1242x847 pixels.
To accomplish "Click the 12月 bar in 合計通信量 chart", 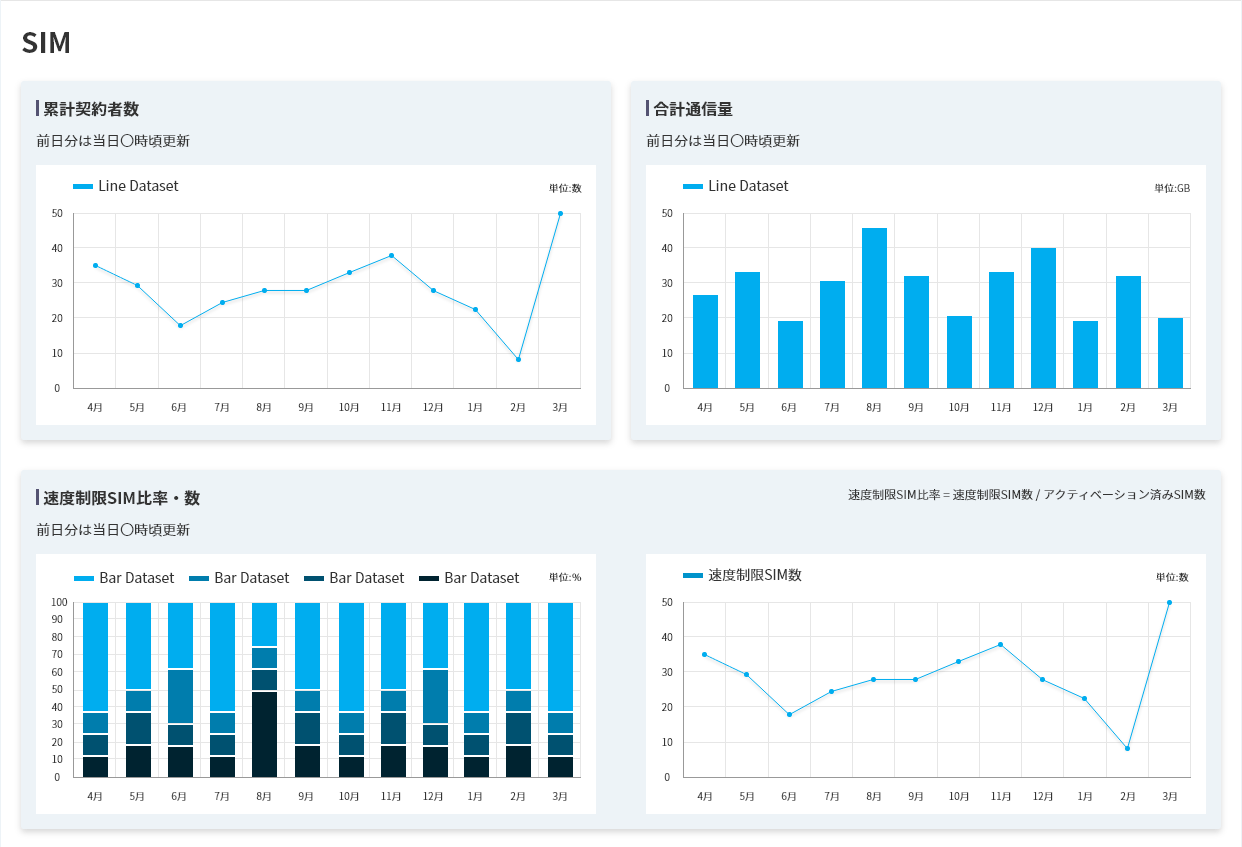I will [1043, 318].
